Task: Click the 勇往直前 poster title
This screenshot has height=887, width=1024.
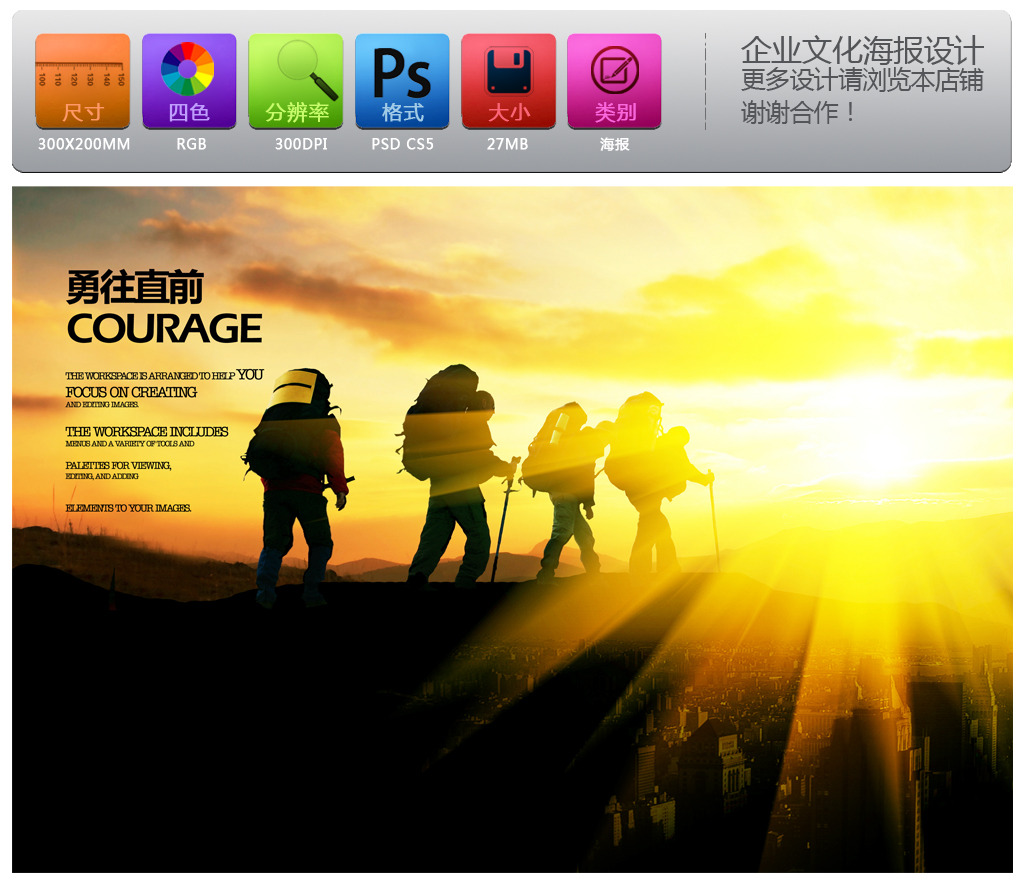Action: 134,288
